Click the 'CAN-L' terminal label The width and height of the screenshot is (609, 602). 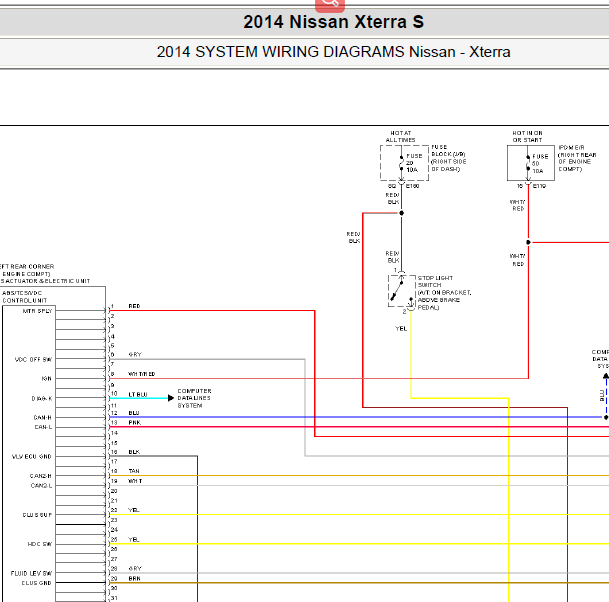click(43, 427)
